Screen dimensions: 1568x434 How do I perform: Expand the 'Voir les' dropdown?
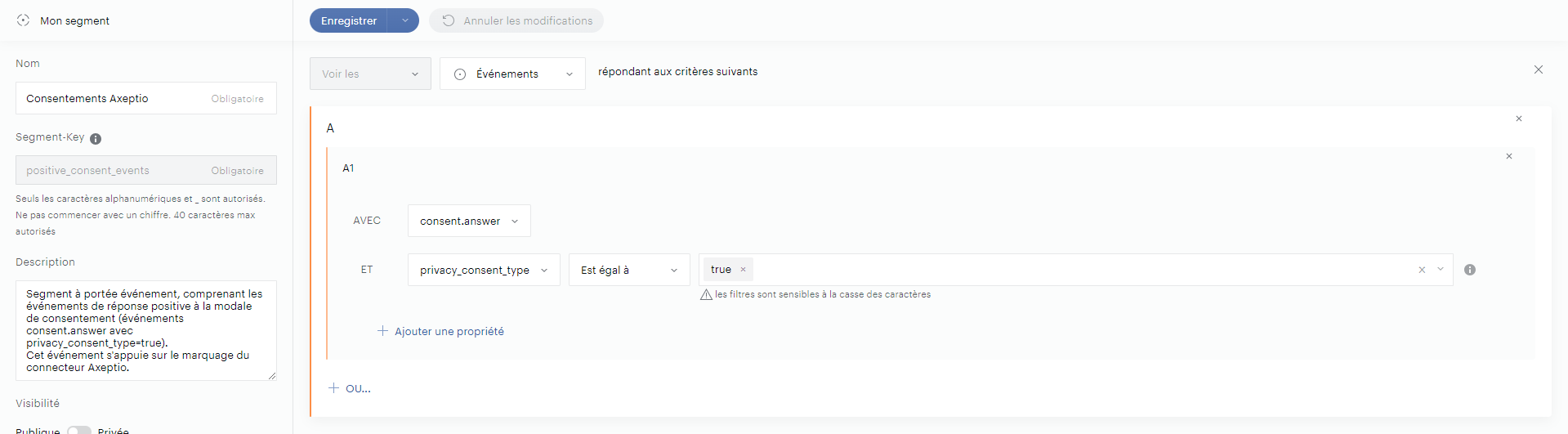(370, 74)
